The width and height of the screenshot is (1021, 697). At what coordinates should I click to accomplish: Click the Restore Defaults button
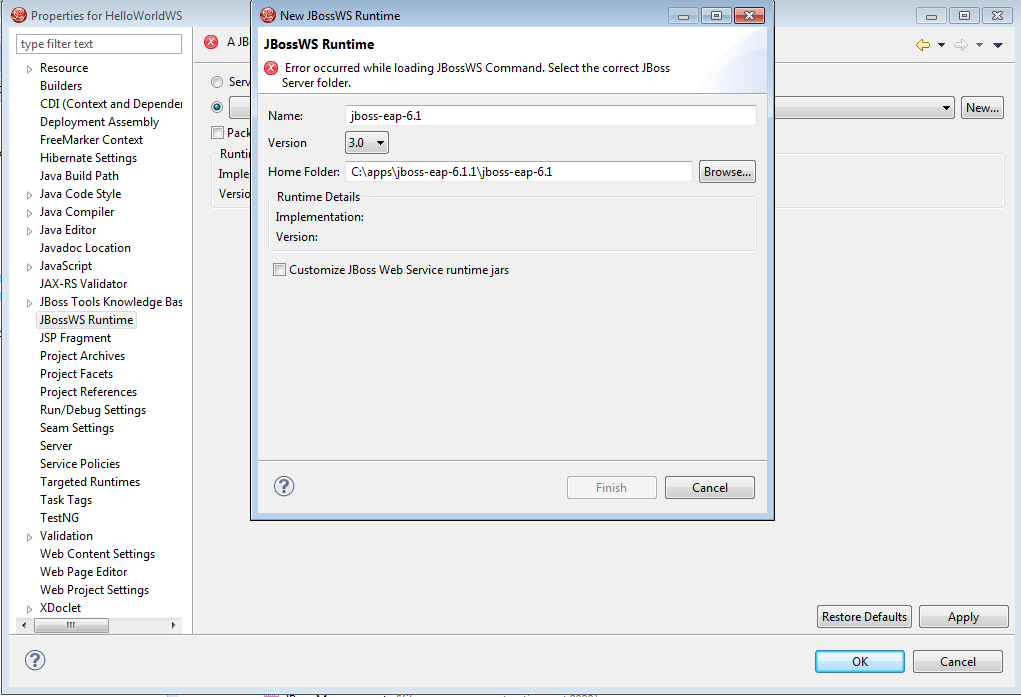(864, 617)
